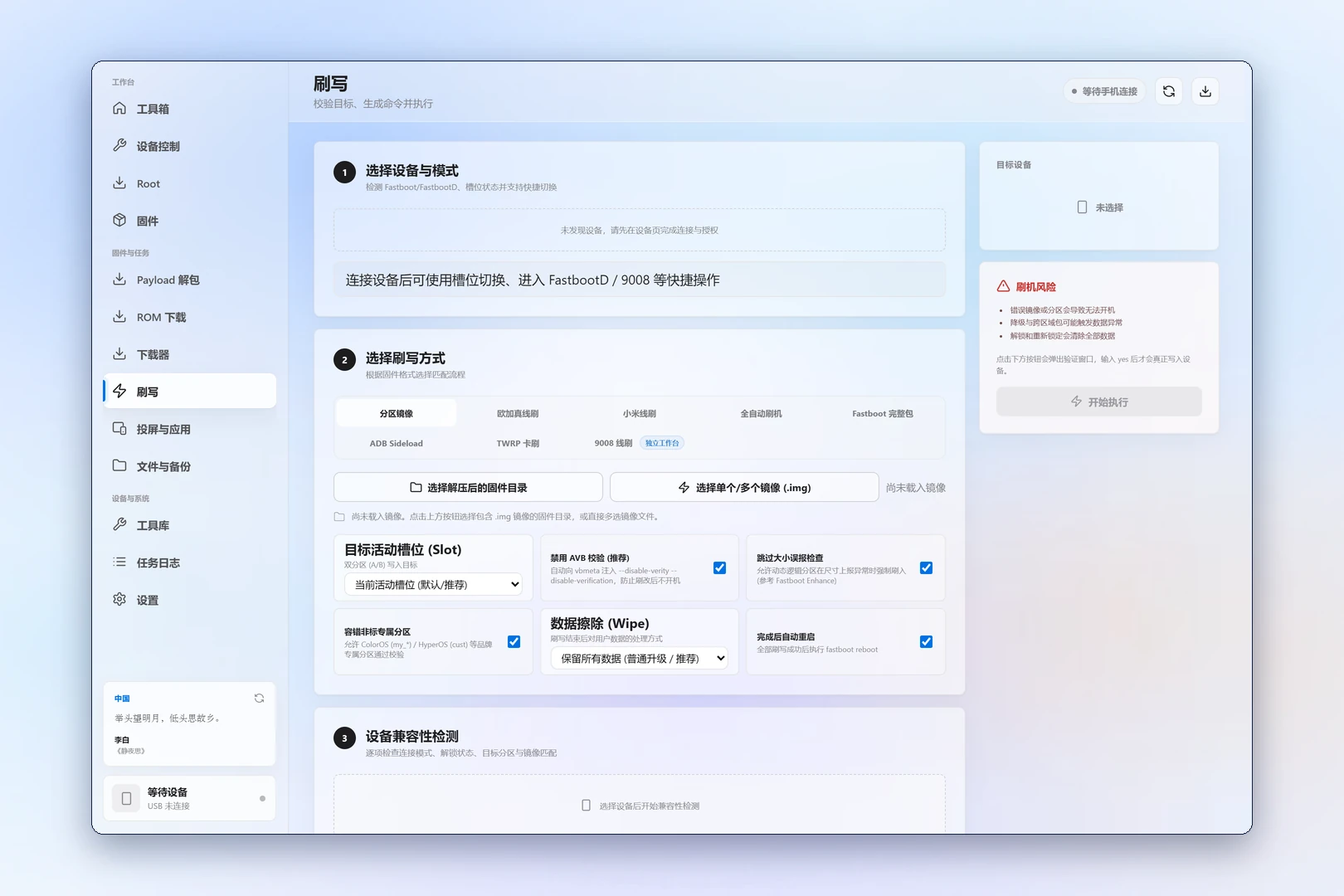Open the 工具箱 home icon in sidebar
This screenshot has height=896, width=1344.
tap(119, 108)
